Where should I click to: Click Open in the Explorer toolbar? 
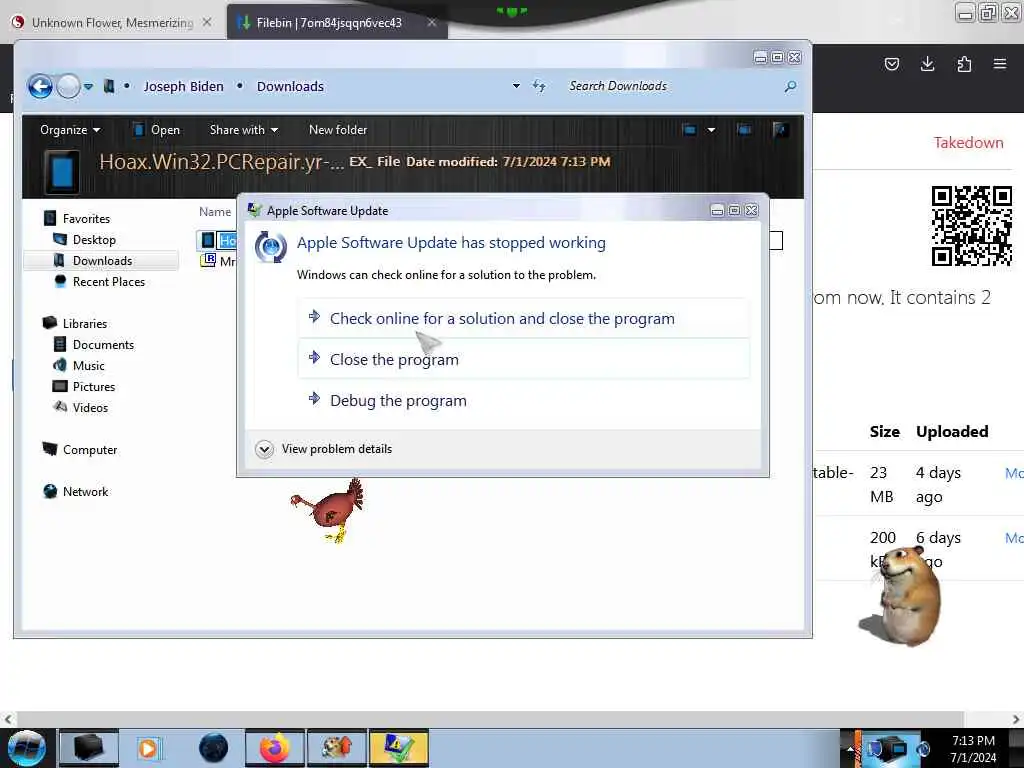pyautogui.click(x=156, y=129)
